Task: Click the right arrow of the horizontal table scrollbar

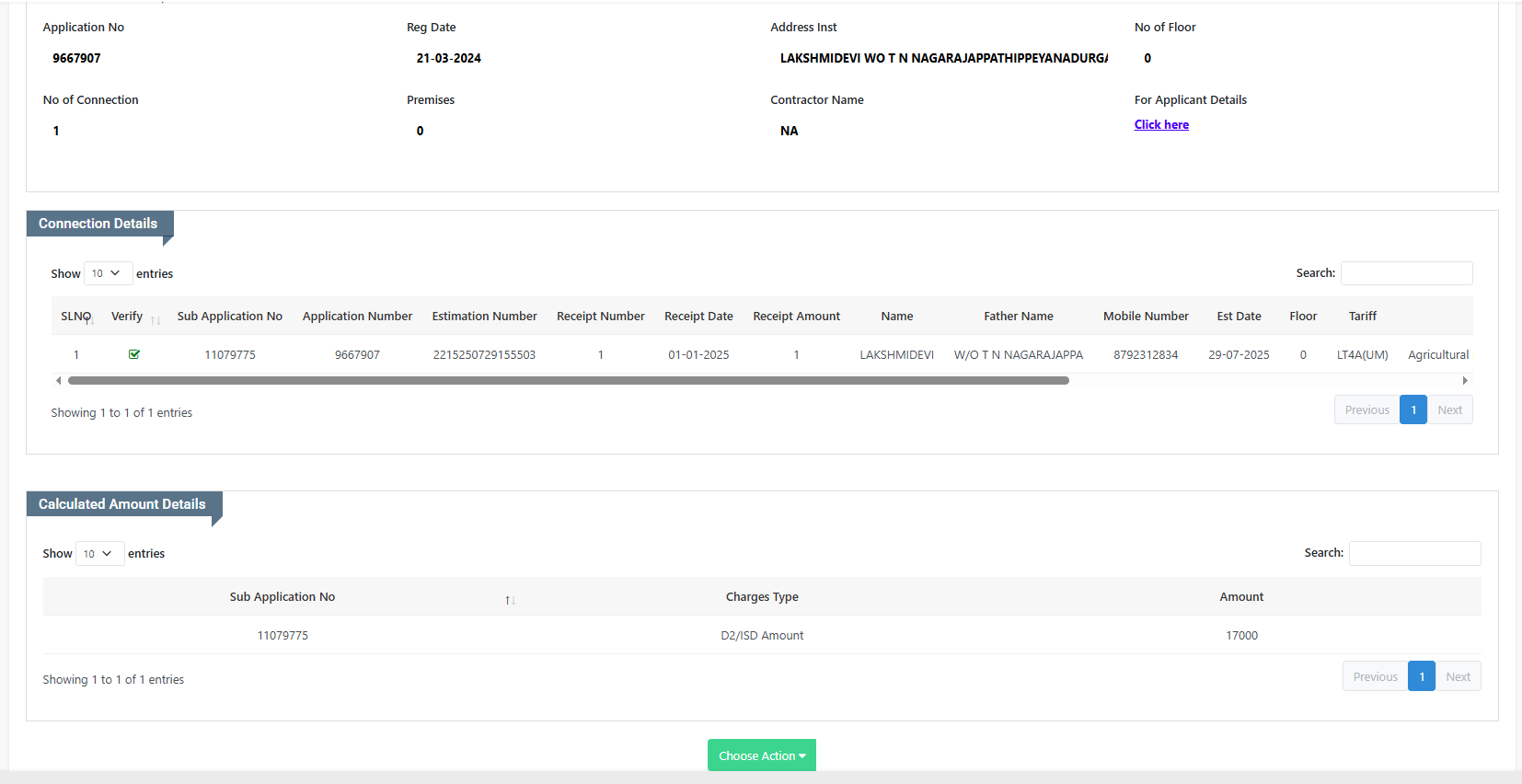Action: pos(1465,380)
